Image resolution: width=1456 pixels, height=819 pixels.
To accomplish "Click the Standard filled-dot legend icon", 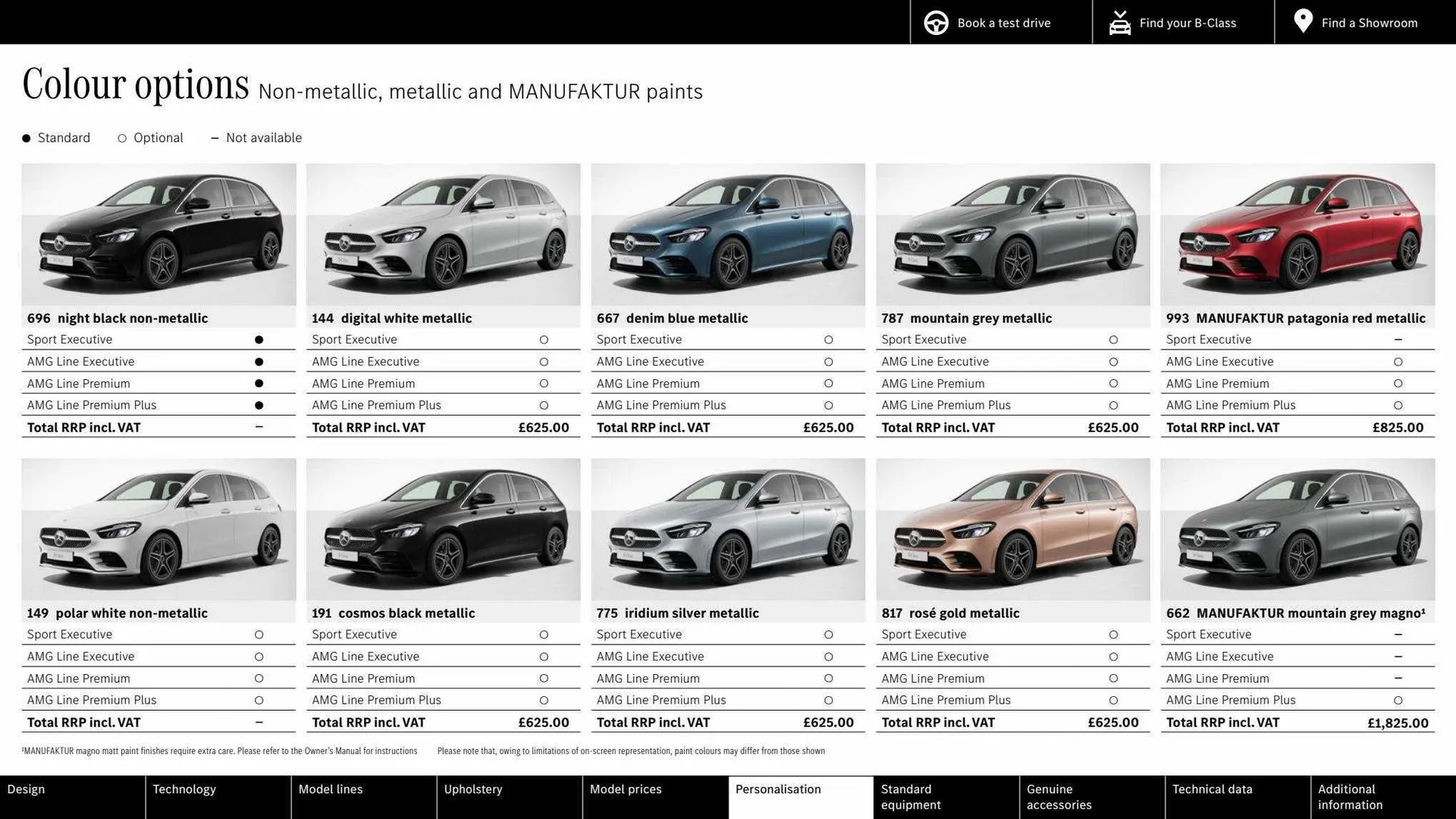I will [25, 137].
